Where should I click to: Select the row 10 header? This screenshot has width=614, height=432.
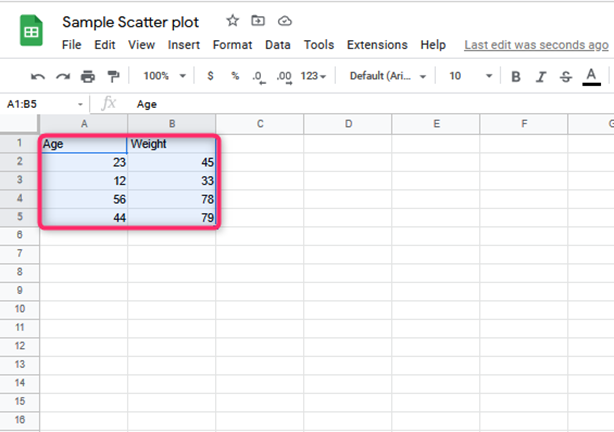(19, 309)
